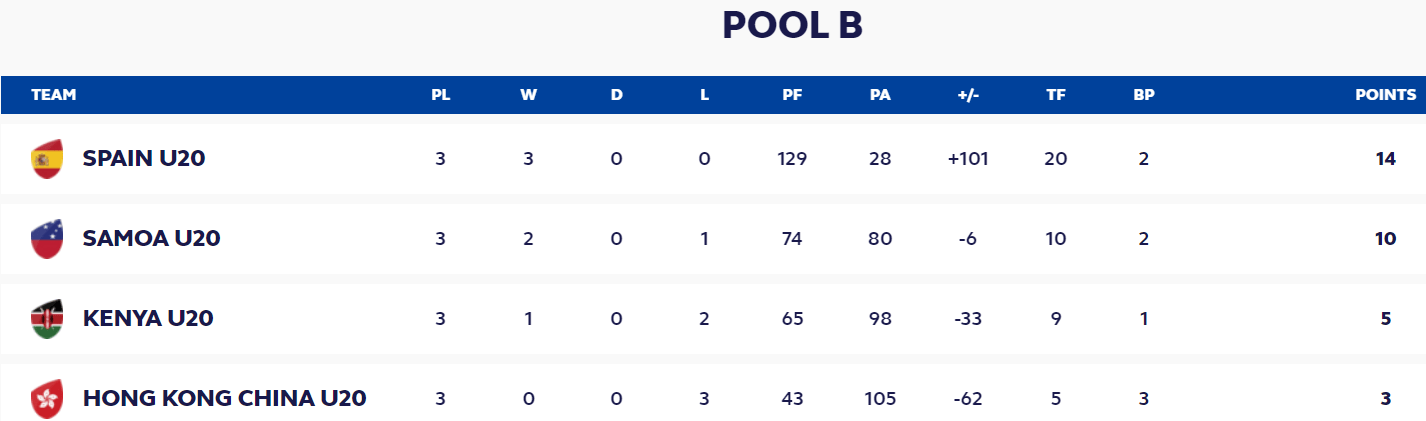
Task: Select Samoa's -6 points difference value
Action: [968, 238]
